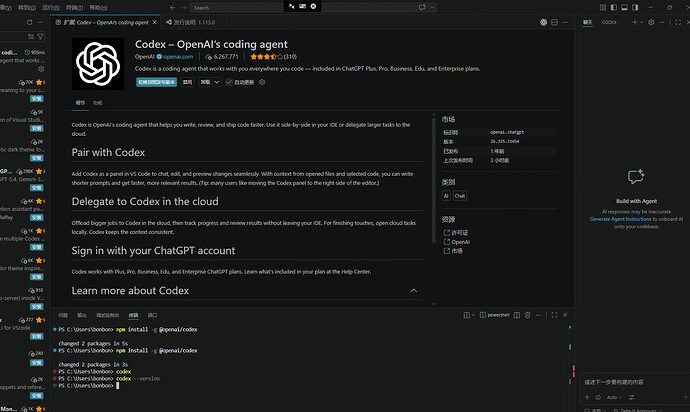Screen dimensions: 690x412
Task: Switch to the CODEX tab in side panel
Action: 609,22
